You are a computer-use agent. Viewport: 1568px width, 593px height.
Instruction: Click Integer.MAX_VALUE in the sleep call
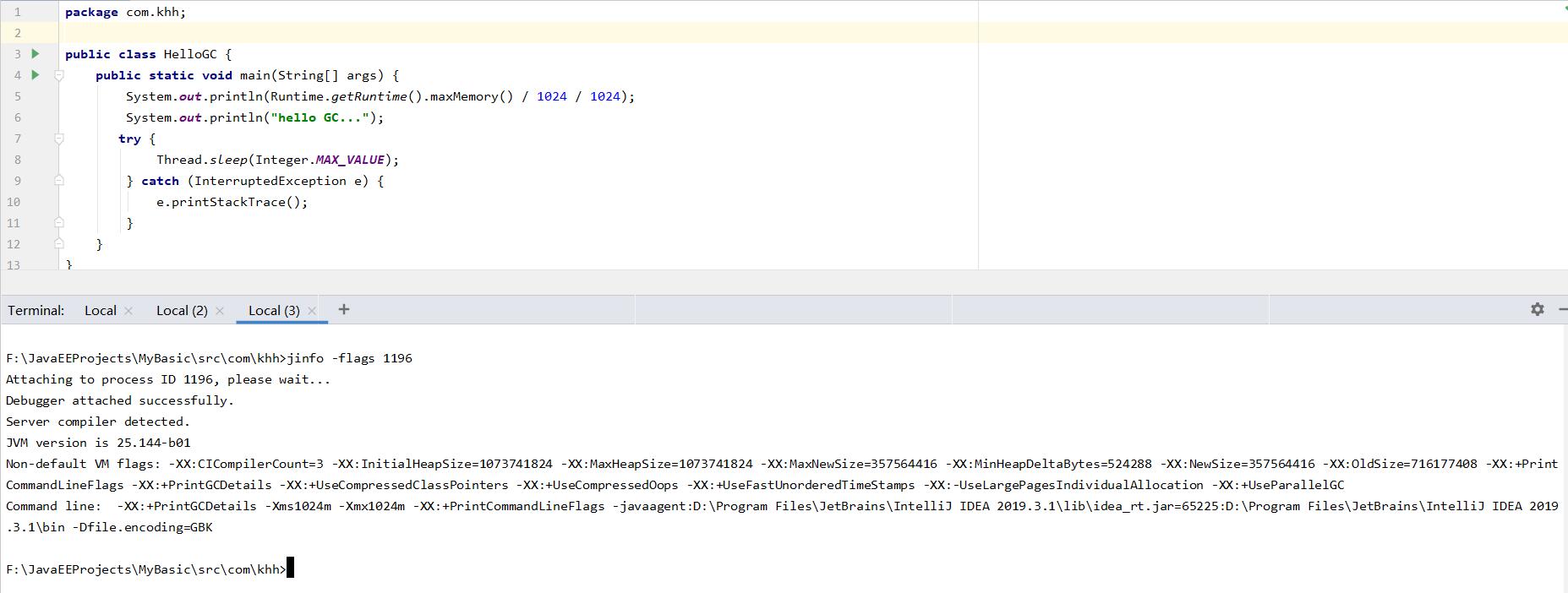pyautogui.click(x=351, y=160)
